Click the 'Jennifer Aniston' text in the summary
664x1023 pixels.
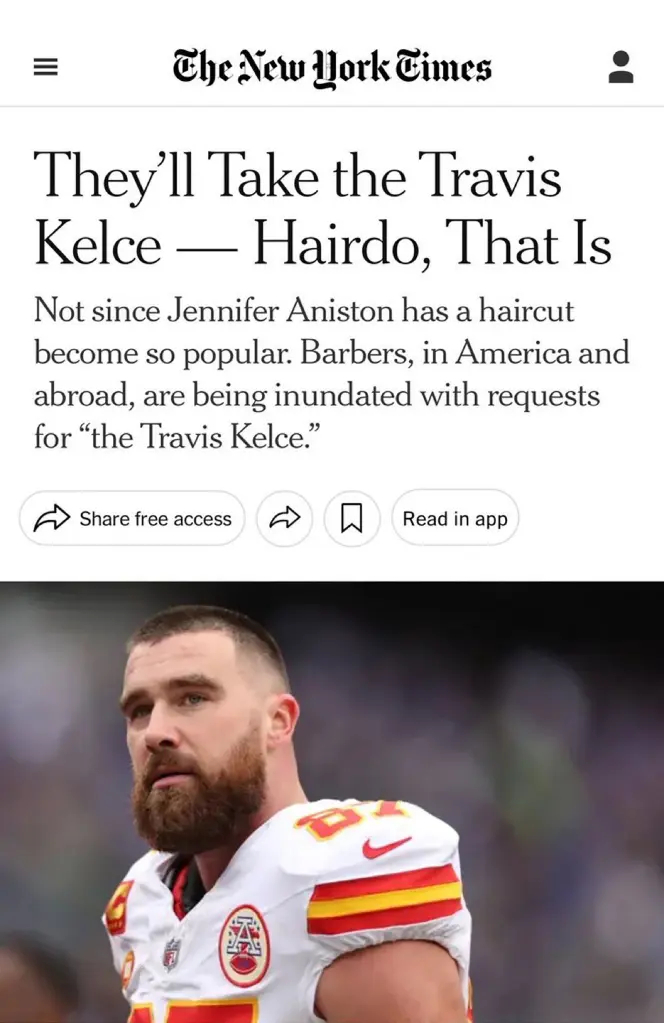[x=280, y=310]
